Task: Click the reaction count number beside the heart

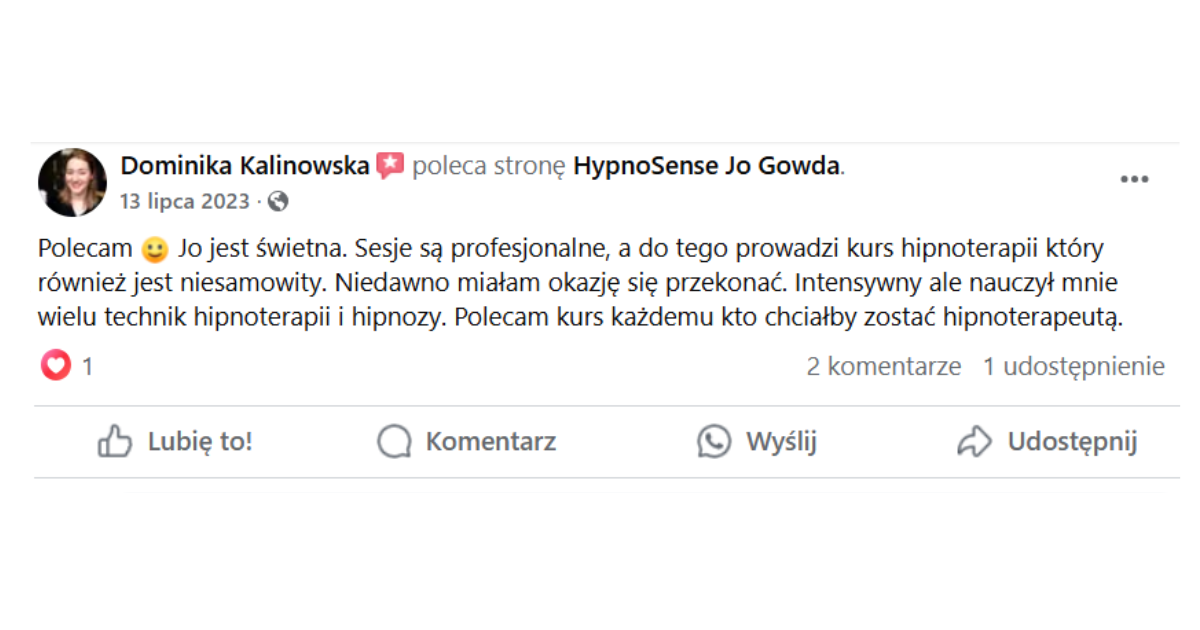Action: click(87, 367)
